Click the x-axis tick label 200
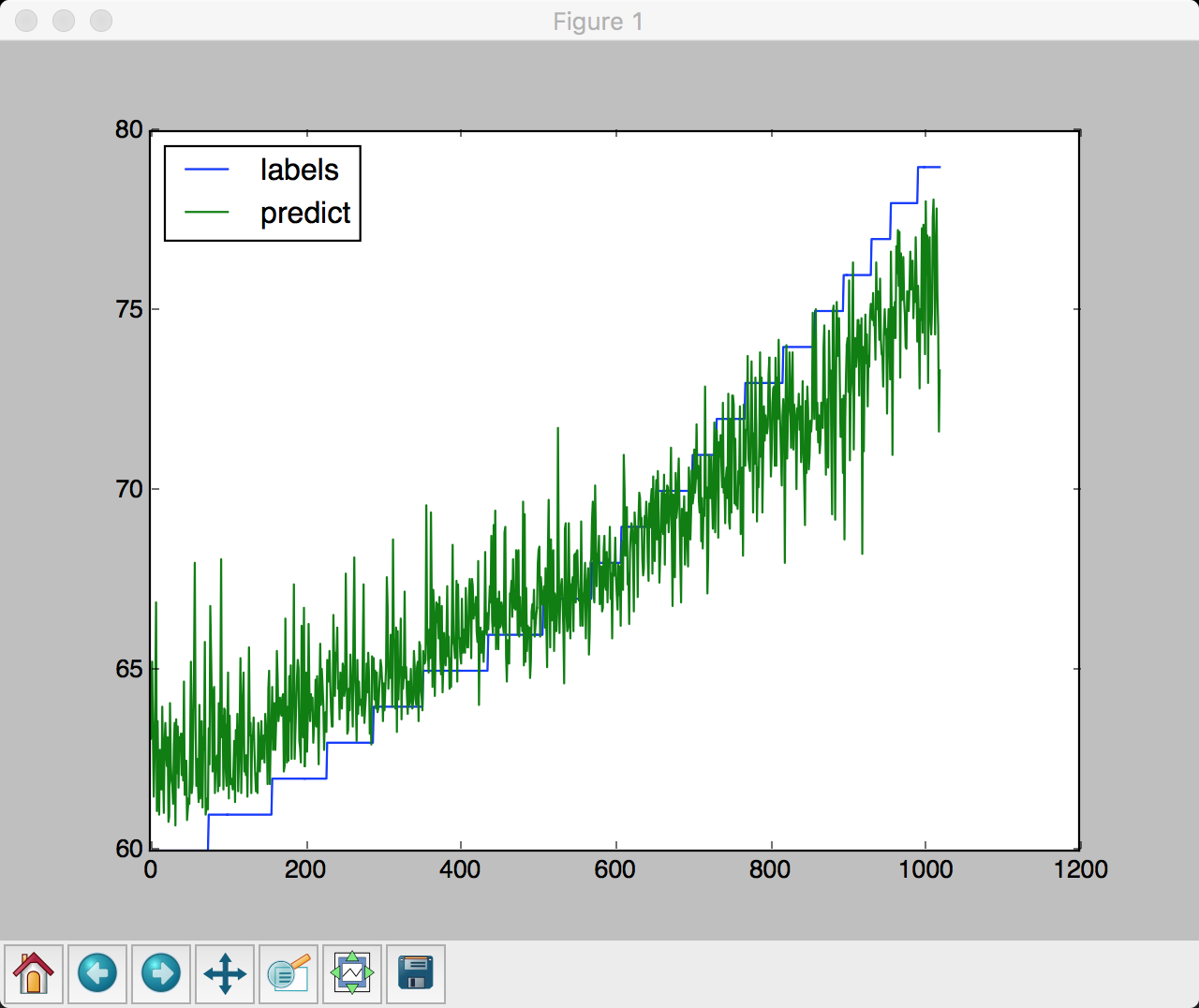 [x=304, y=870]
